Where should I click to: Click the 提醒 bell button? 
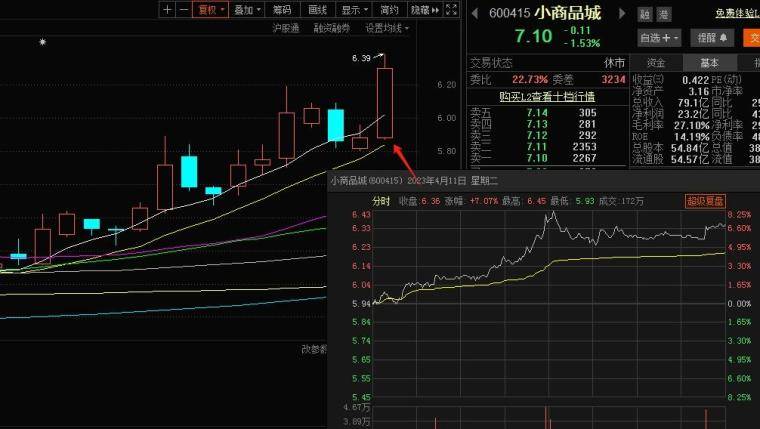(x=712, y=37)
